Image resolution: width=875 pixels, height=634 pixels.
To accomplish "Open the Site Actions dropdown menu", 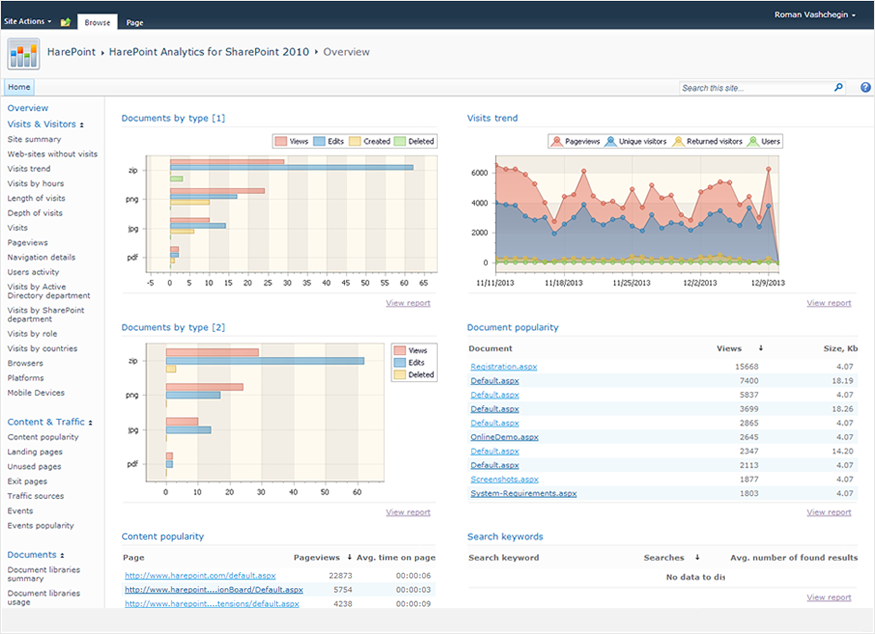I will coord(27,21).
